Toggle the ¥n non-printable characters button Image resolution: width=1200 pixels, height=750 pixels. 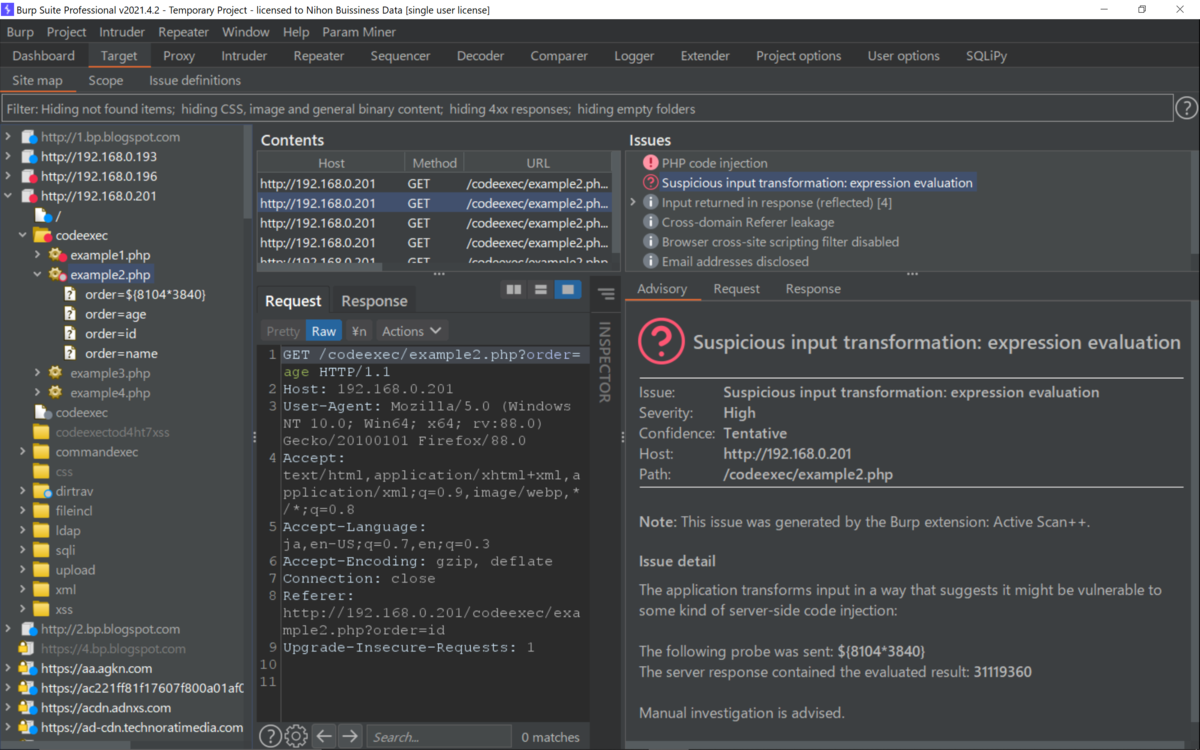(x=358, y=331)
